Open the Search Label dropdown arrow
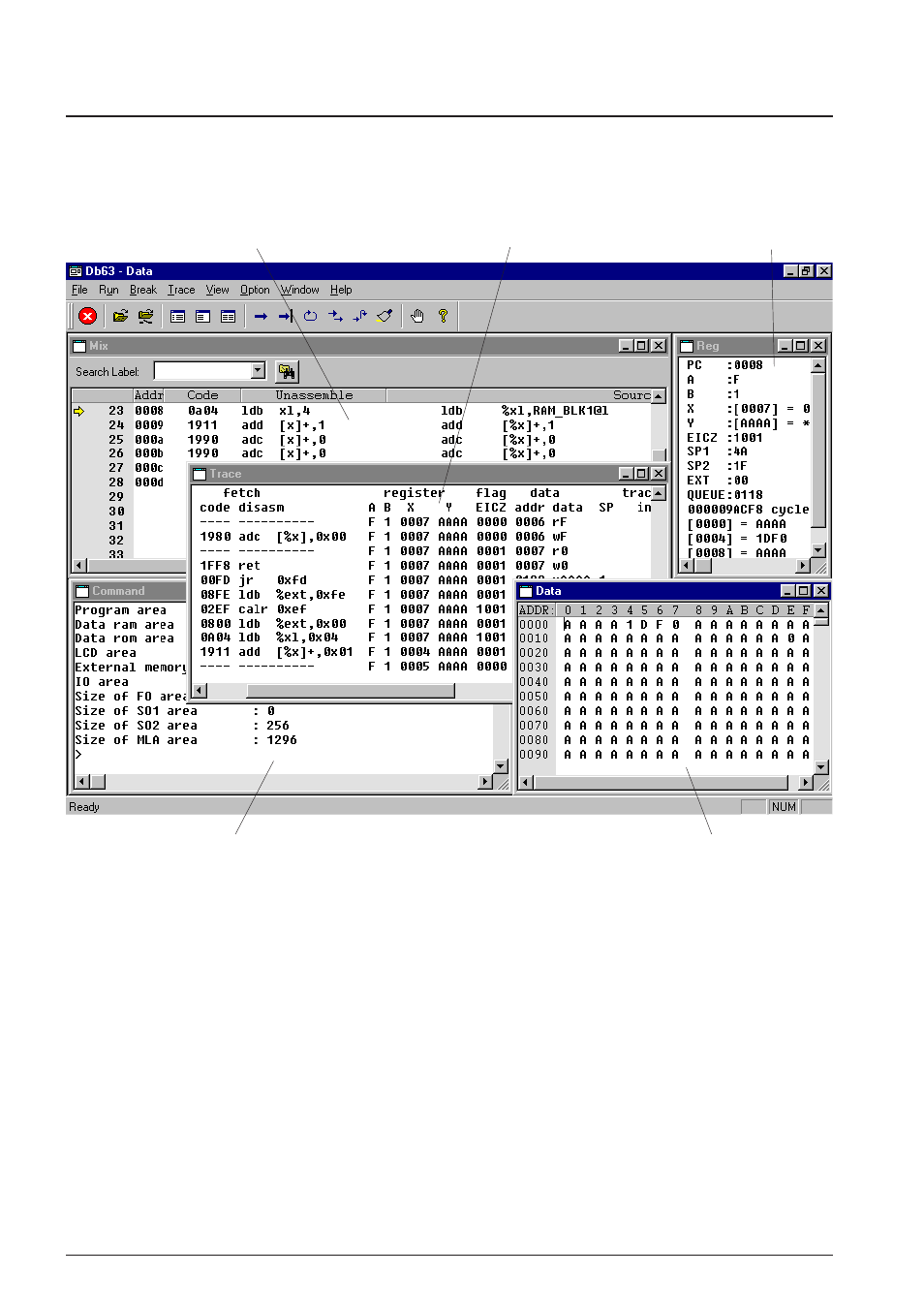Image resolution: width=924 pixels, height=1306 pixels. pos(258,370)
